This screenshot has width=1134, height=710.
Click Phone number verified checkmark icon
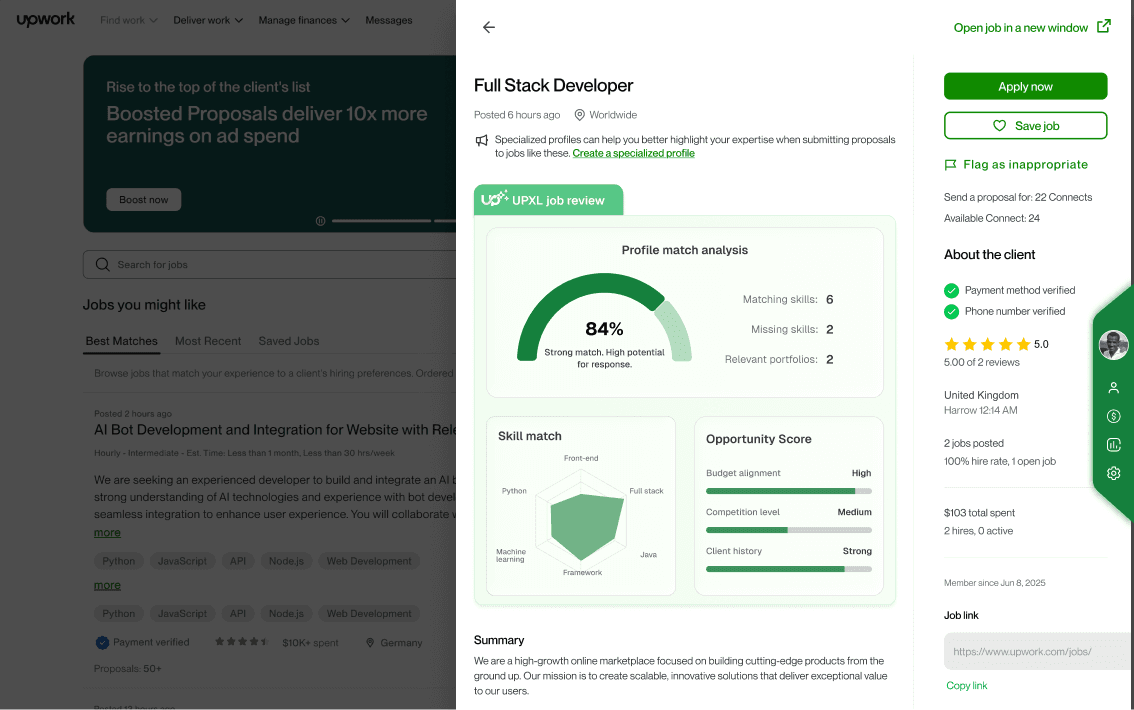951,312
